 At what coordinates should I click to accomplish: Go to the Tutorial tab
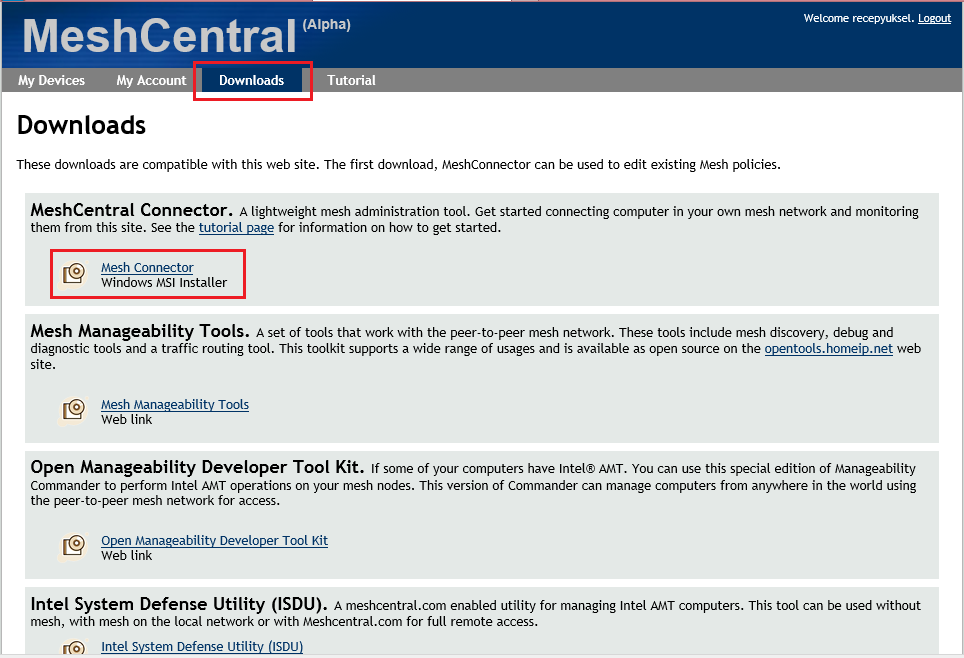pos(351,81)
